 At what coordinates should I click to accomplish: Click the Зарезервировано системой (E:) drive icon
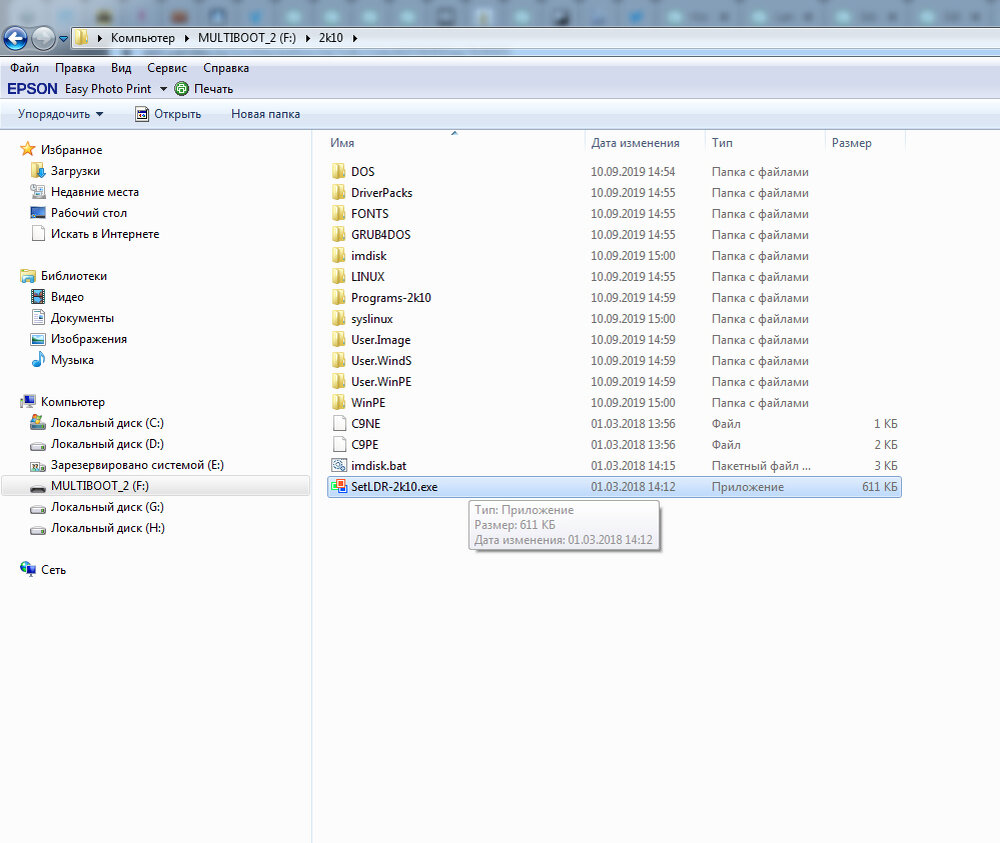(38, 465)
